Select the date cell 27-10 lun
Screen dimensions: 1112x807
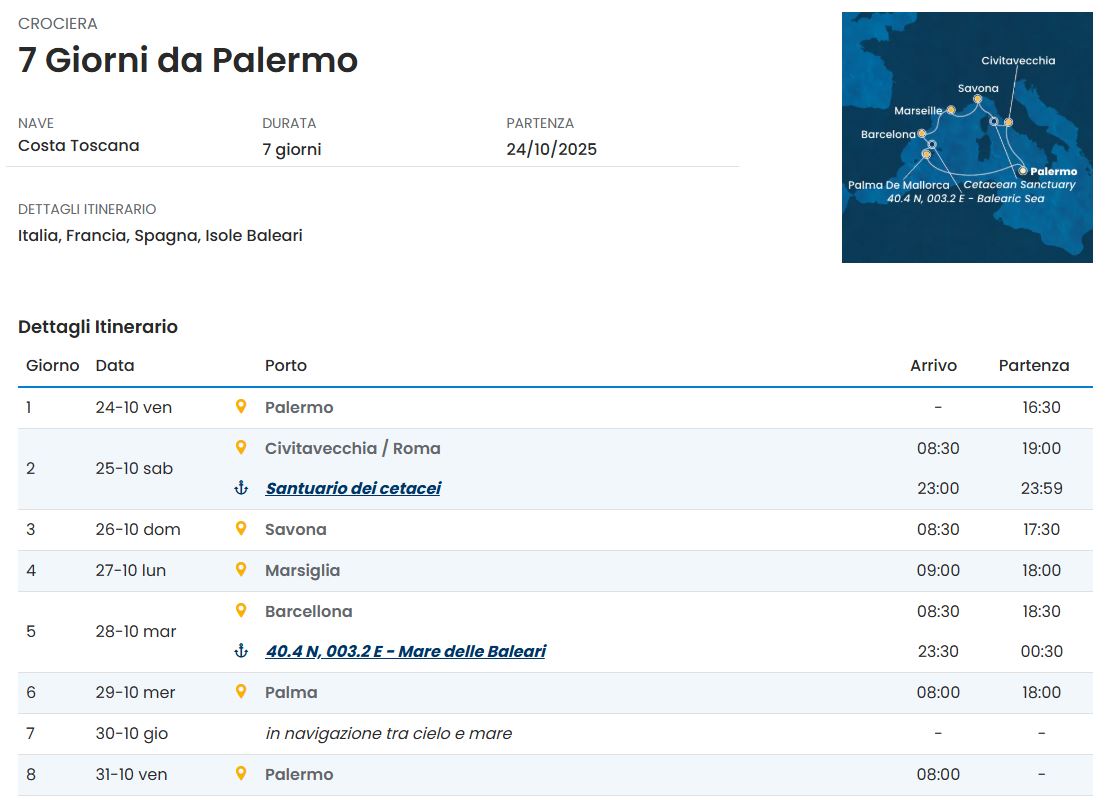130,570
